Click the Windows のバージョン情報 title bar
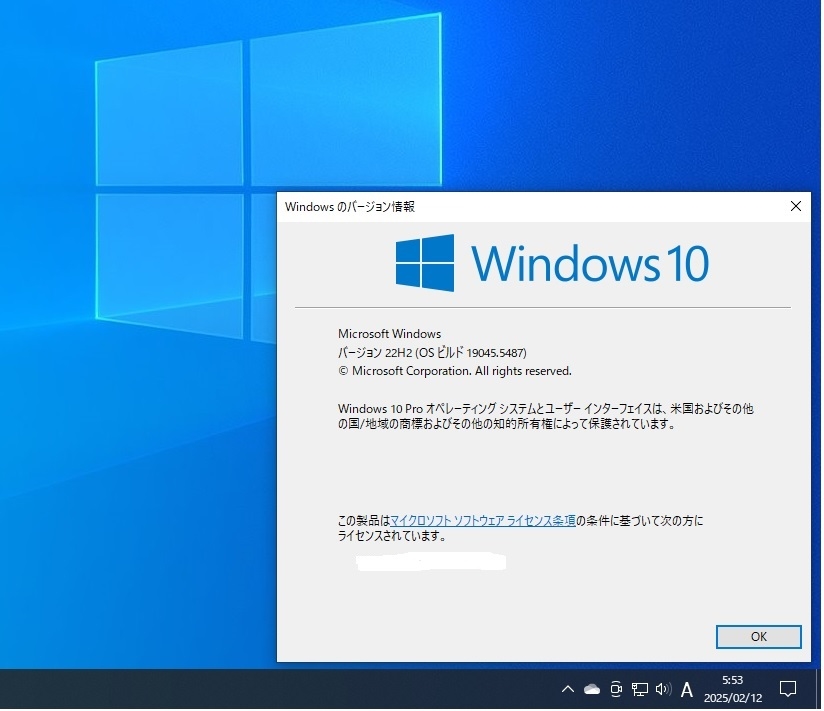This screenshot has width=824, height=711. point(531,207)
